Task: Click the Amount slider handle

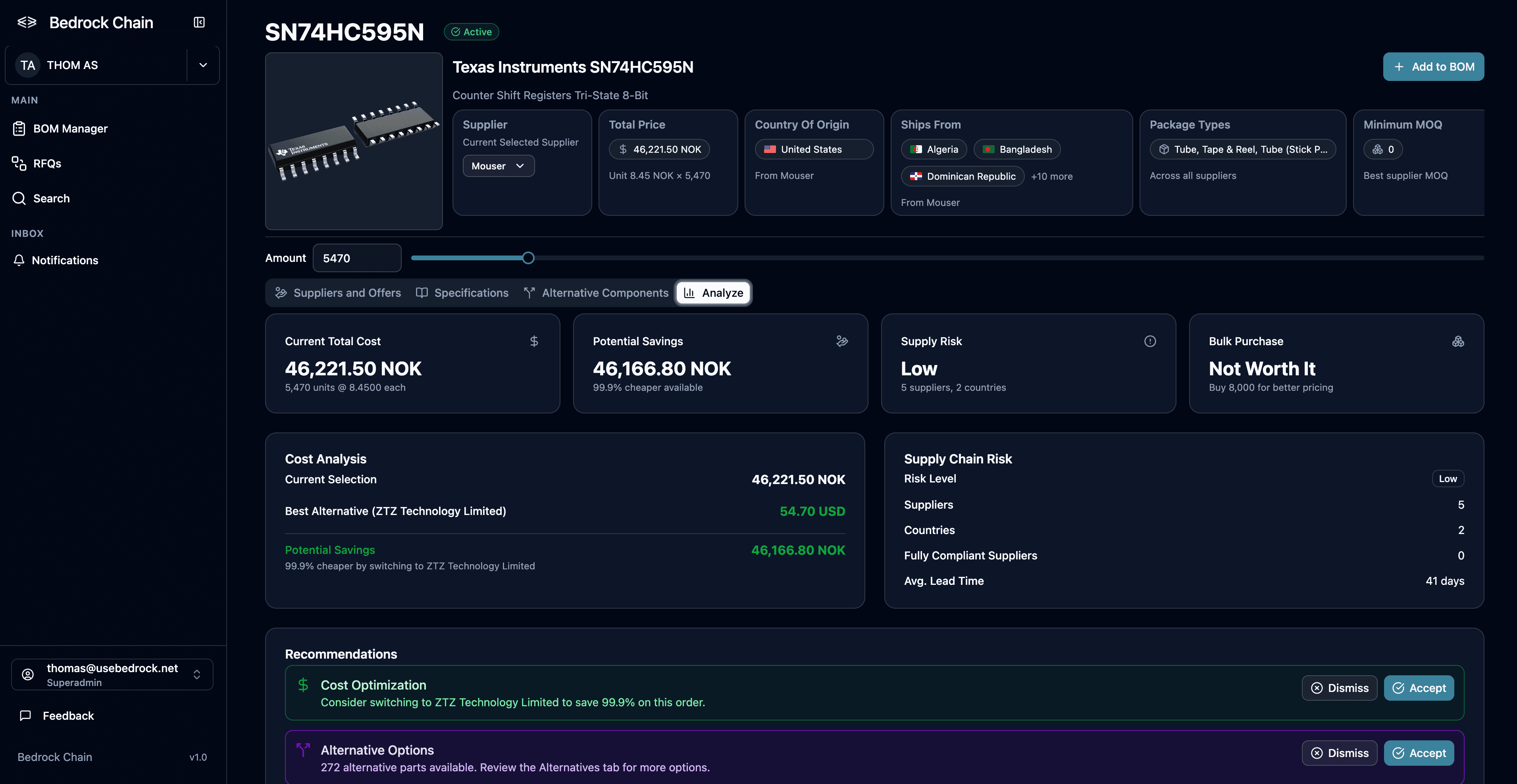Action: pos(528,258)
